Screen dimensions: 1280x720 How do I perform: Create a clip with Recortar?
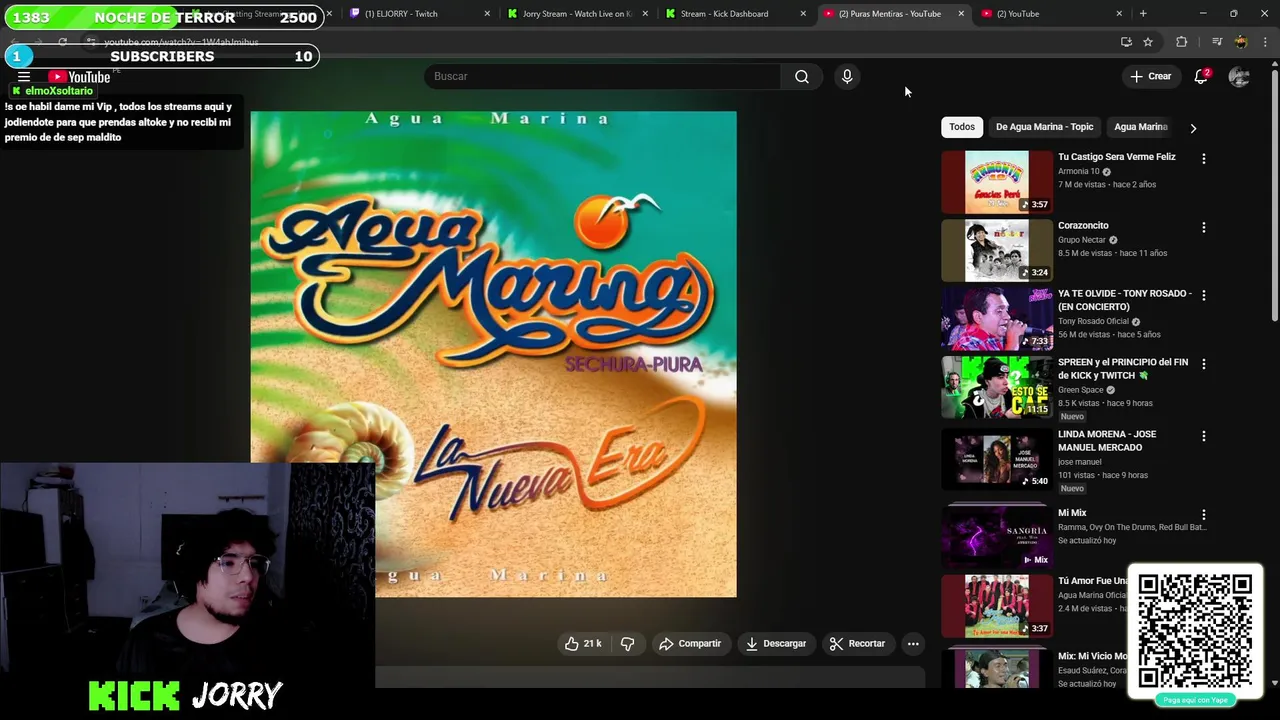857,644
